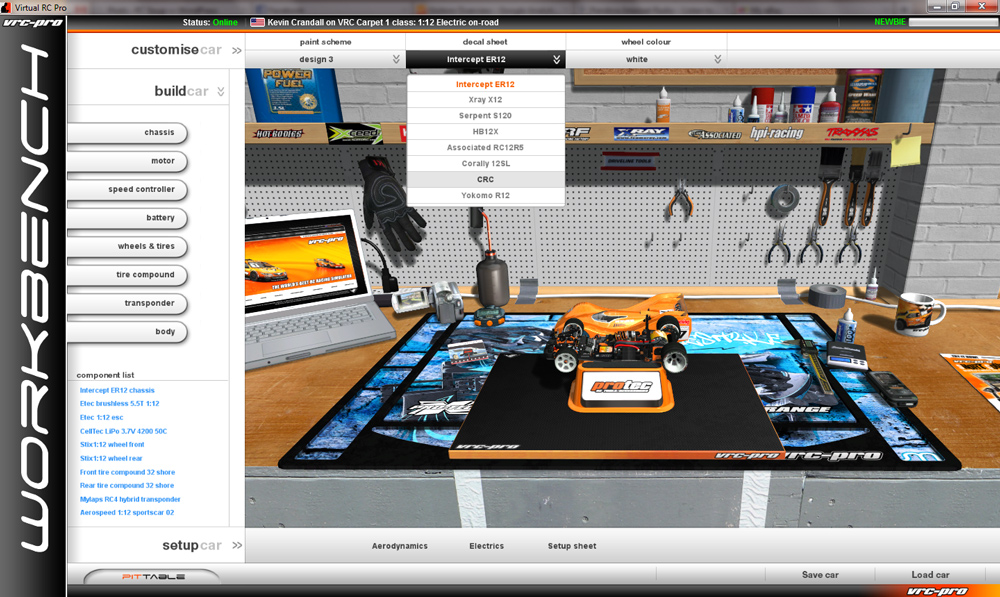Screen dimensions: 1000x597
Task: Pick Associated RC12R5 decal sheet
Action: [485, 147]
